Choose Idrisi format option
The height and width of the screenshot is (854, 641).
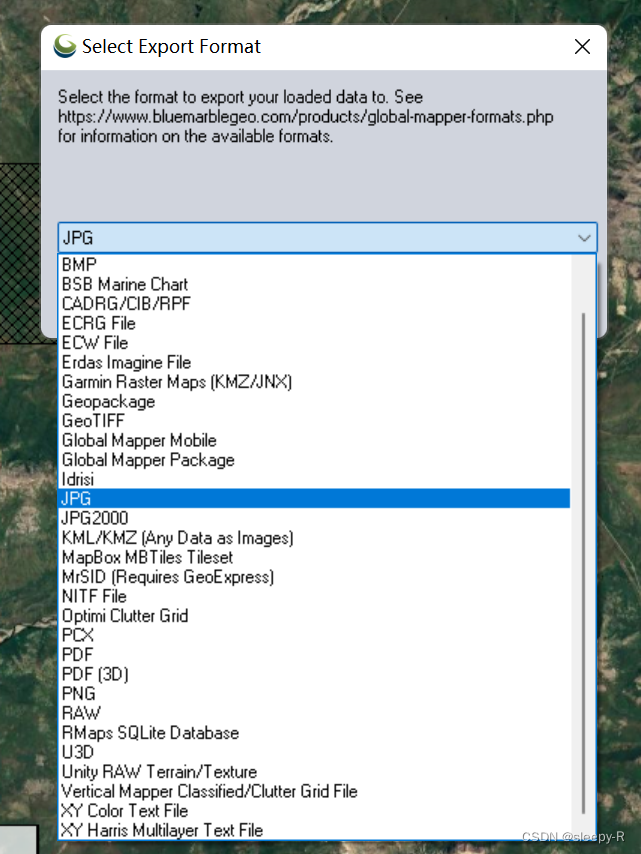pyautogui.click(x=314, y=480)
